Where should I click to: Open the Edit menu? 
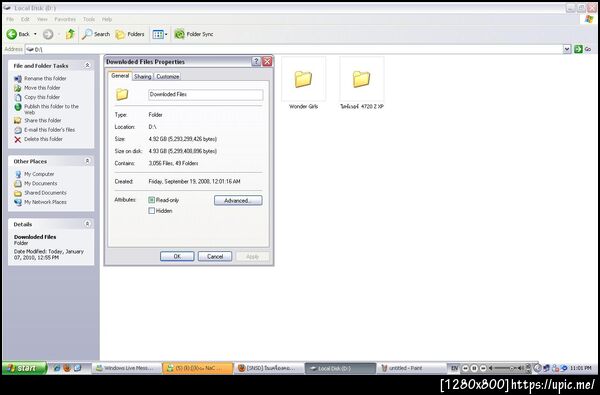coord(25,19)
